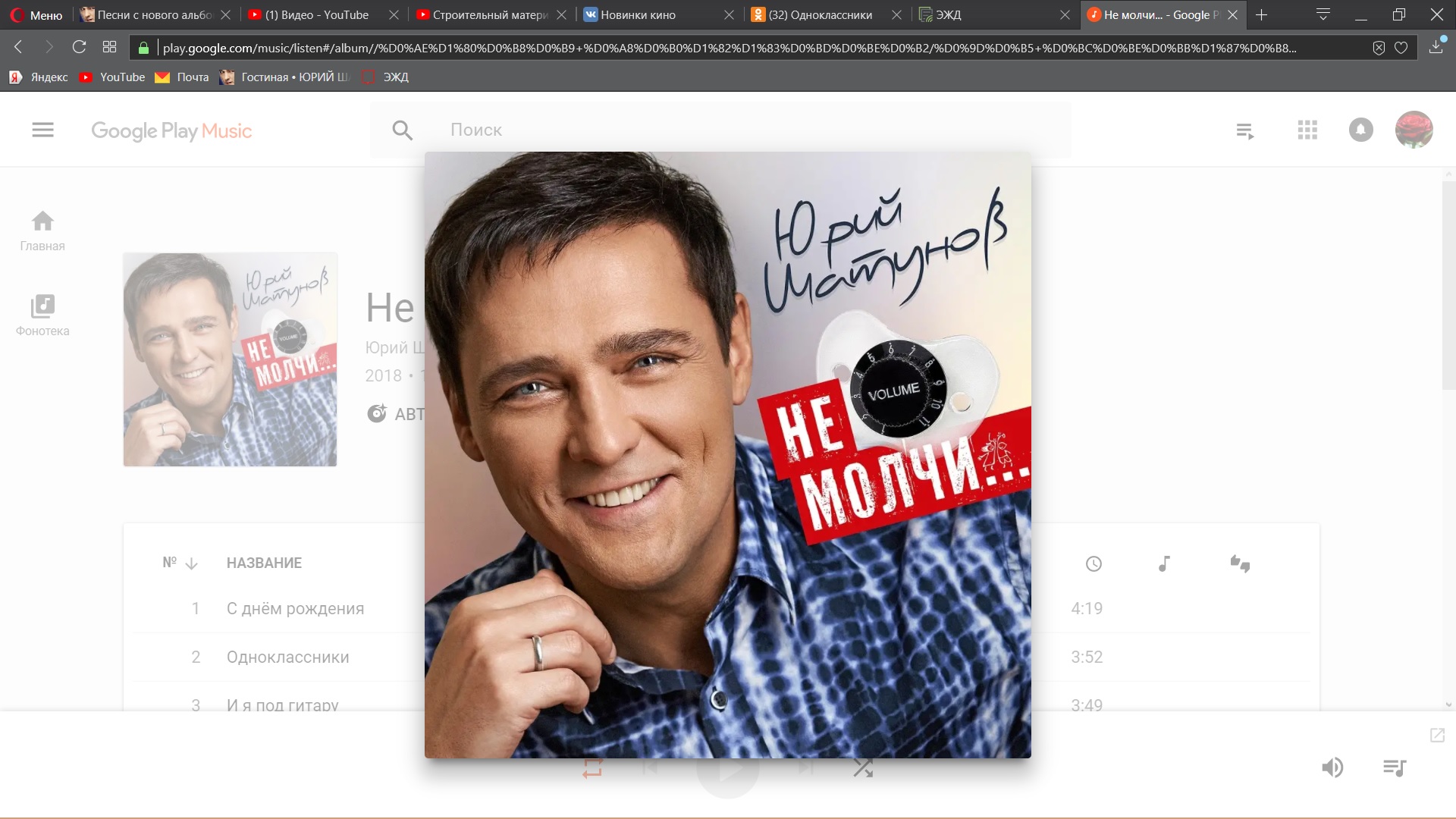Click the volume speaker icon
1456x819 pixels.
coord(1332,767)
